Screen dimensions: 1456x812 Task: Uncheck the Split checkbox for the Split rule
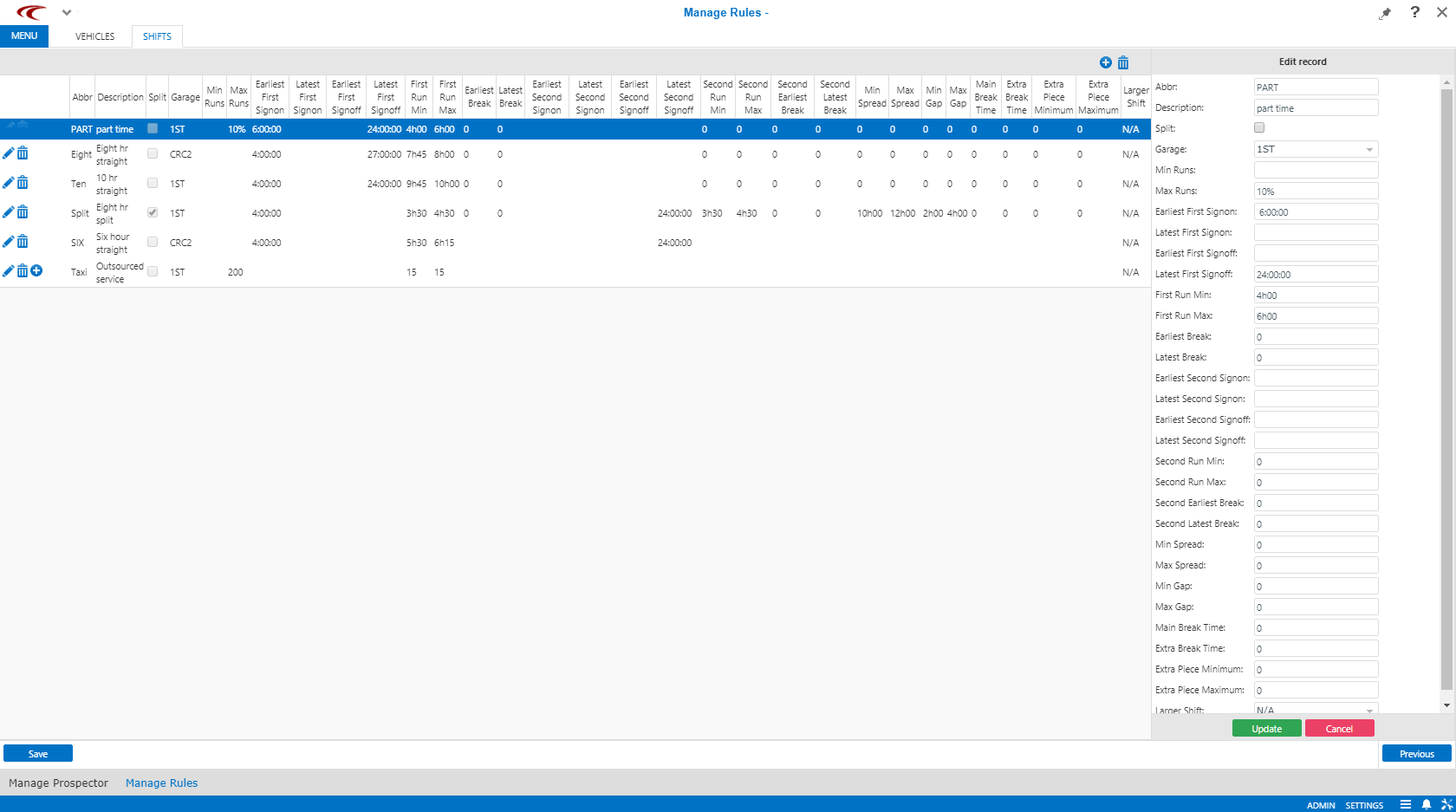click(153, 212)
